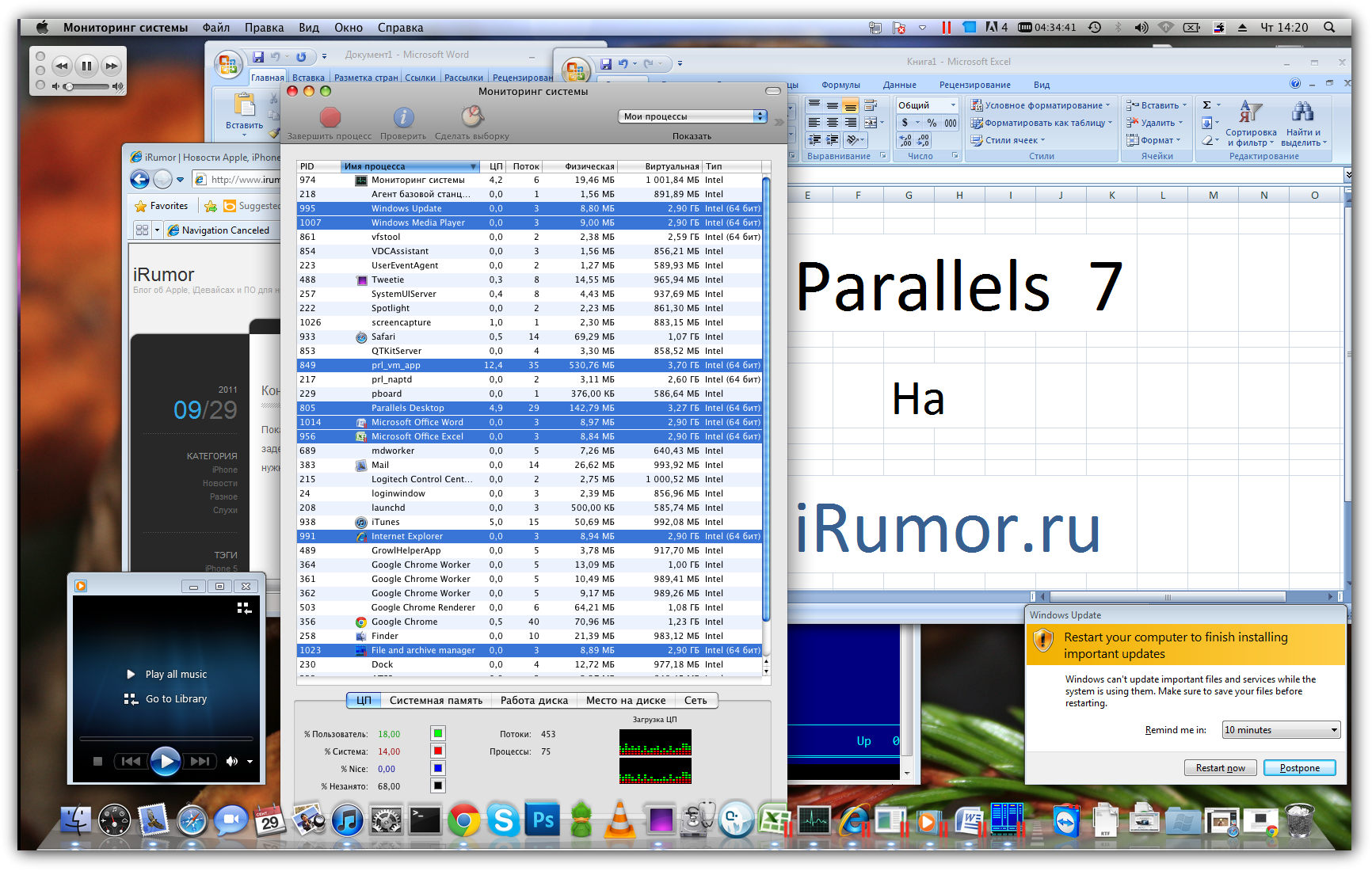Select the Disk Activity tab
Image resolution: width=1372 pixels, height=871 pixels.
click(x=534, y=700)
